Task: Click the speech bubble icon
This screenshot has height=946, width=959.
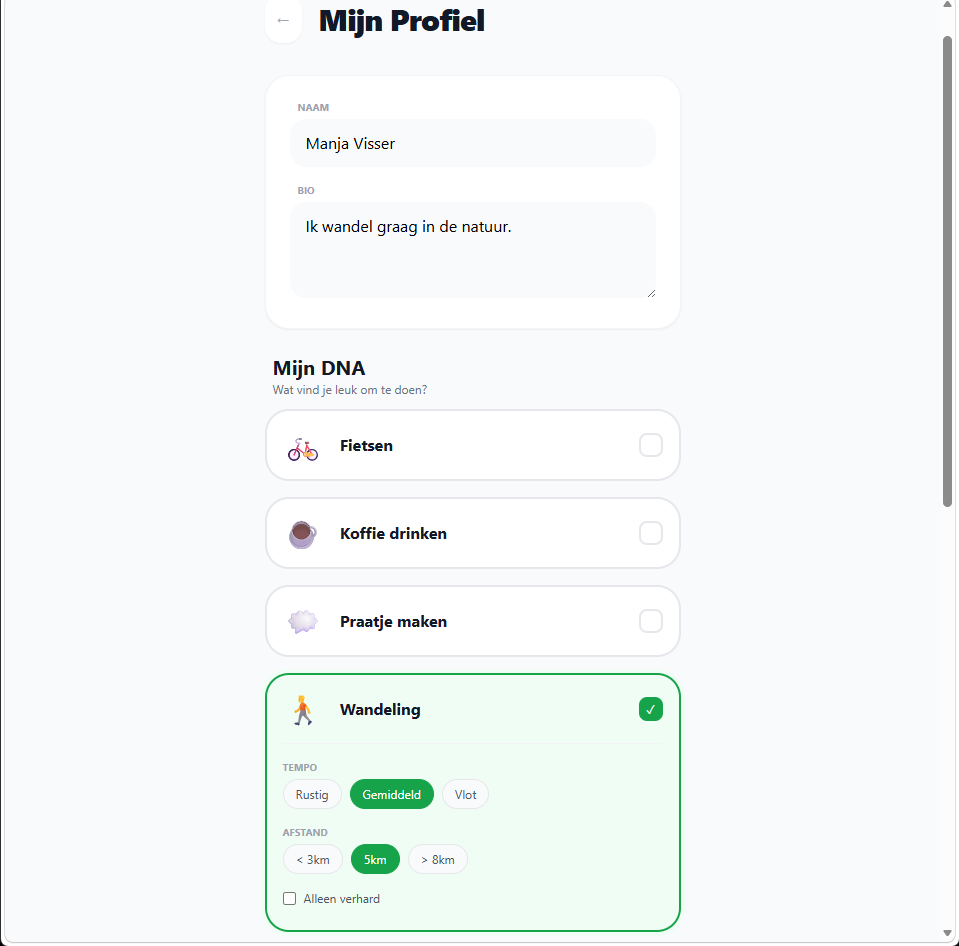Action: 303,622
